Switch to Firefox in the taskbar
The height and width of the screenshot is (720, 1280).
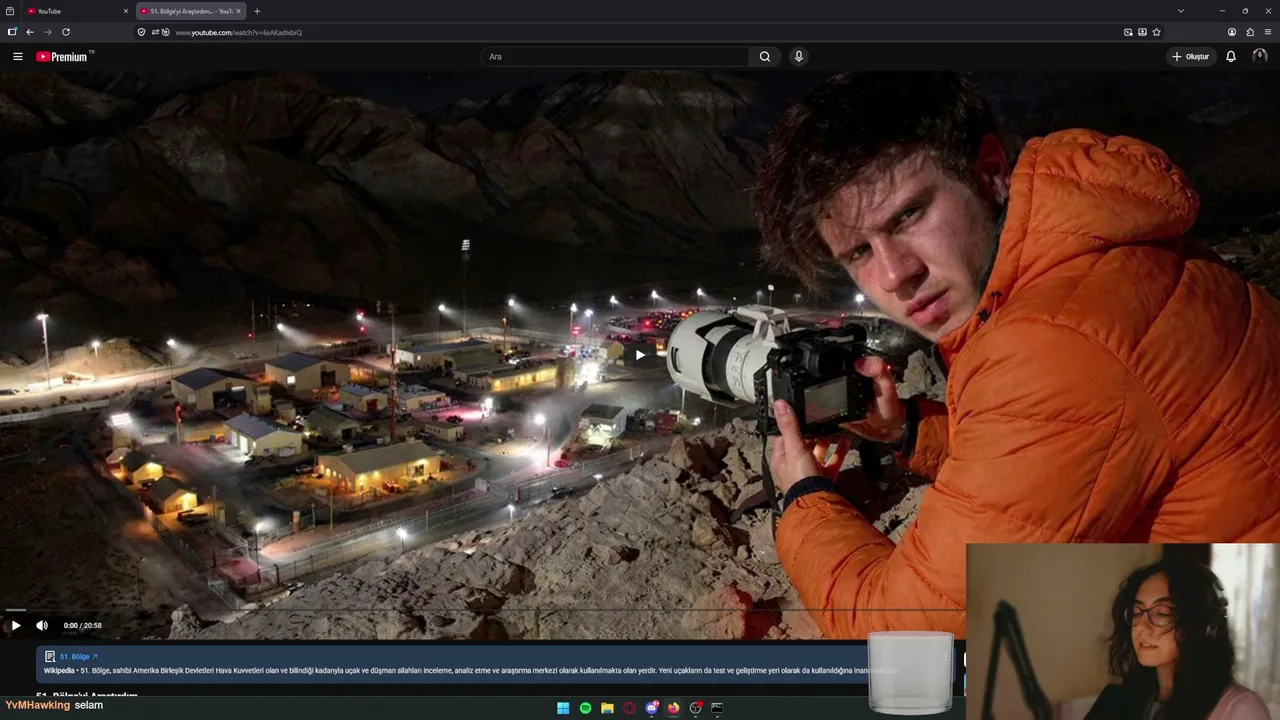[674, 708]
